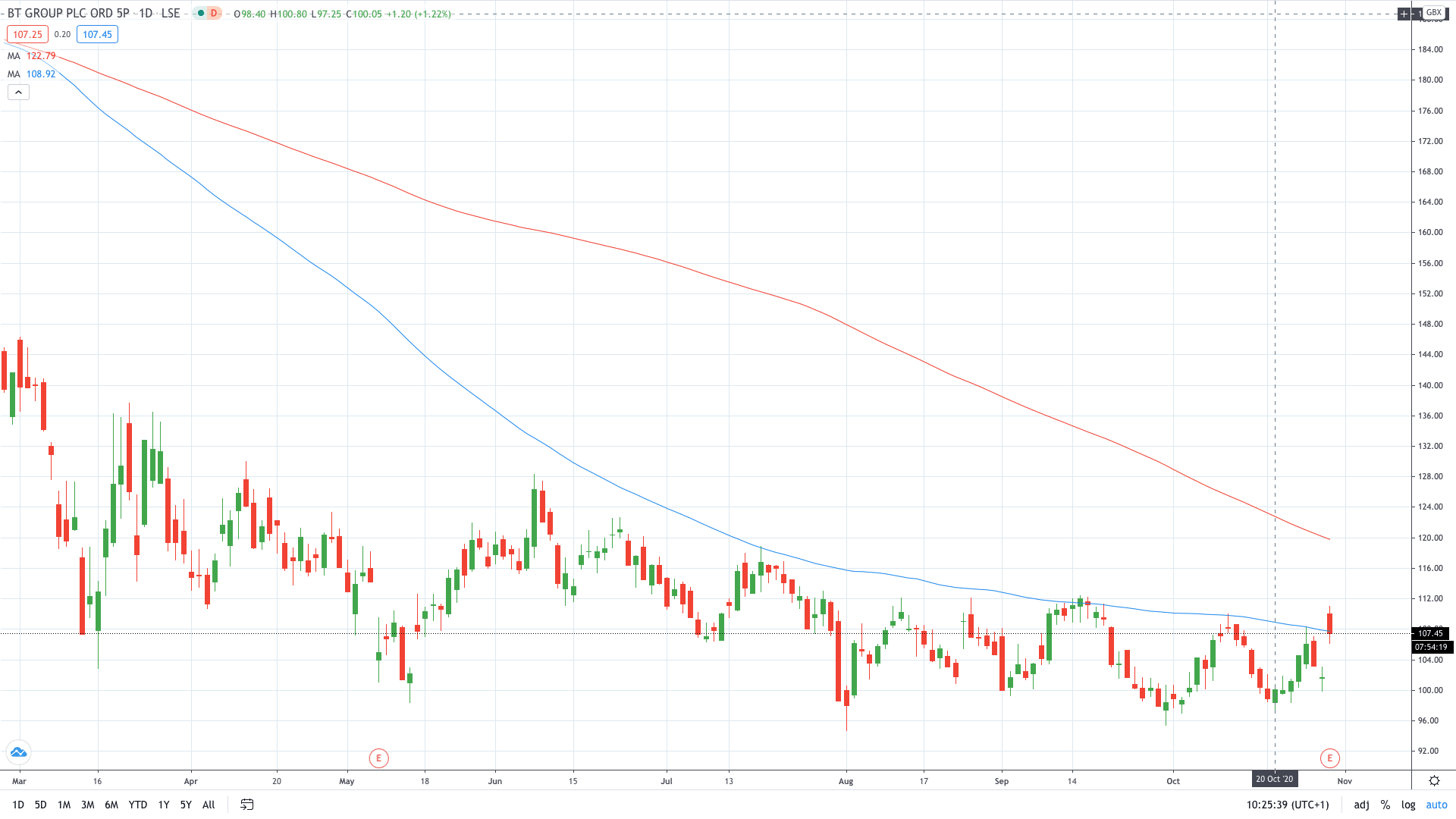Toggle log scale mode
The image size is (1456, 819).
pyautogui.click(x=1408, y=805)
